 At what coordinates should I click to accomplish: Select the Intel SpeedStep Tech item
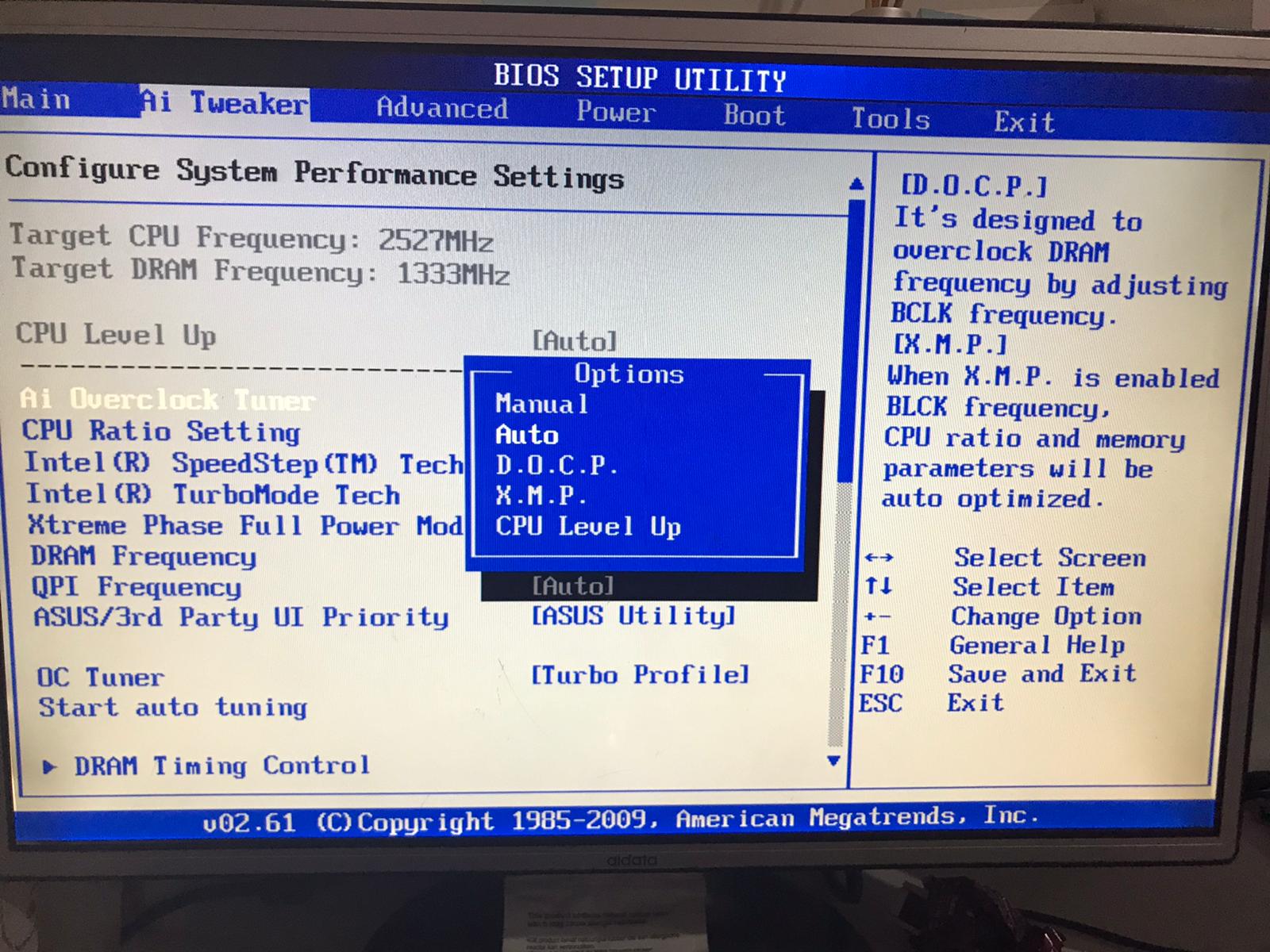point(244,463)
